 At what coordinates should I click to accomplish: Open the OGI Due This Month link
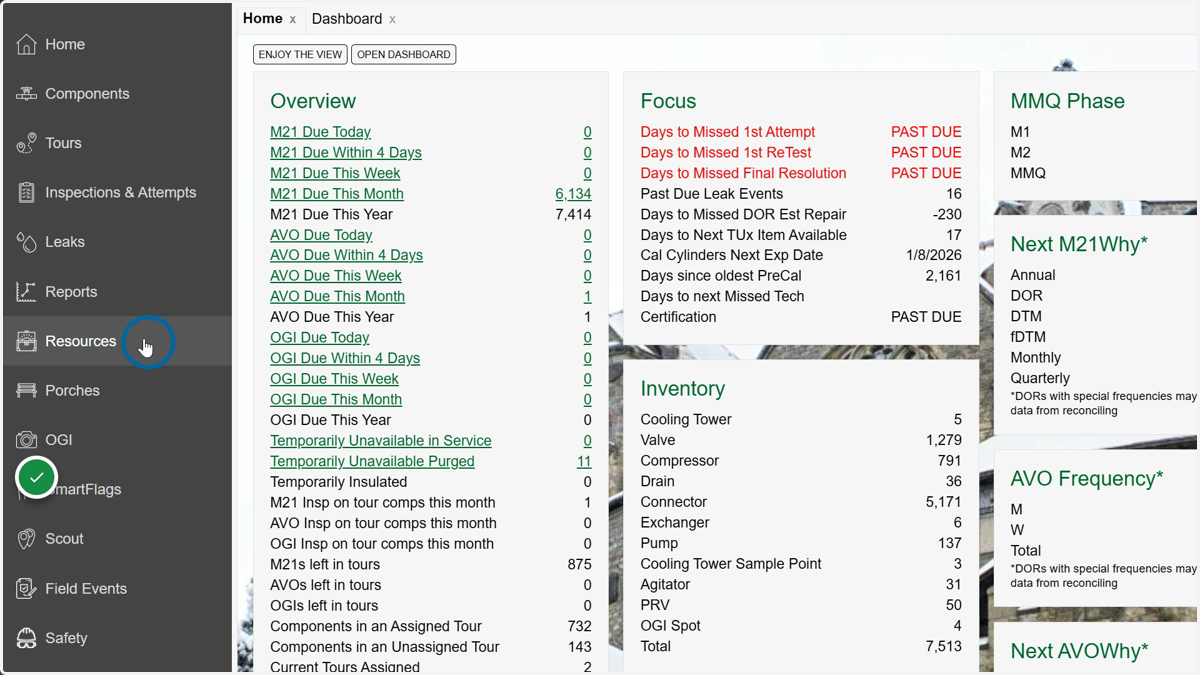(336, 399)
